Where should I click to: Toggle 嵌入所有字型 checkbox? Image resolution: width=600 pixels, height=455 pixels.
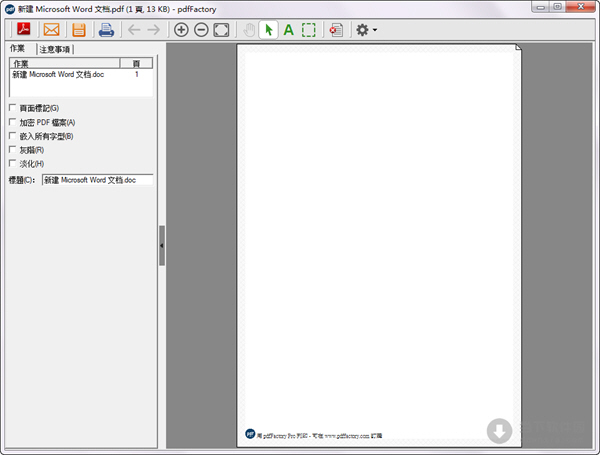point(12,136)
